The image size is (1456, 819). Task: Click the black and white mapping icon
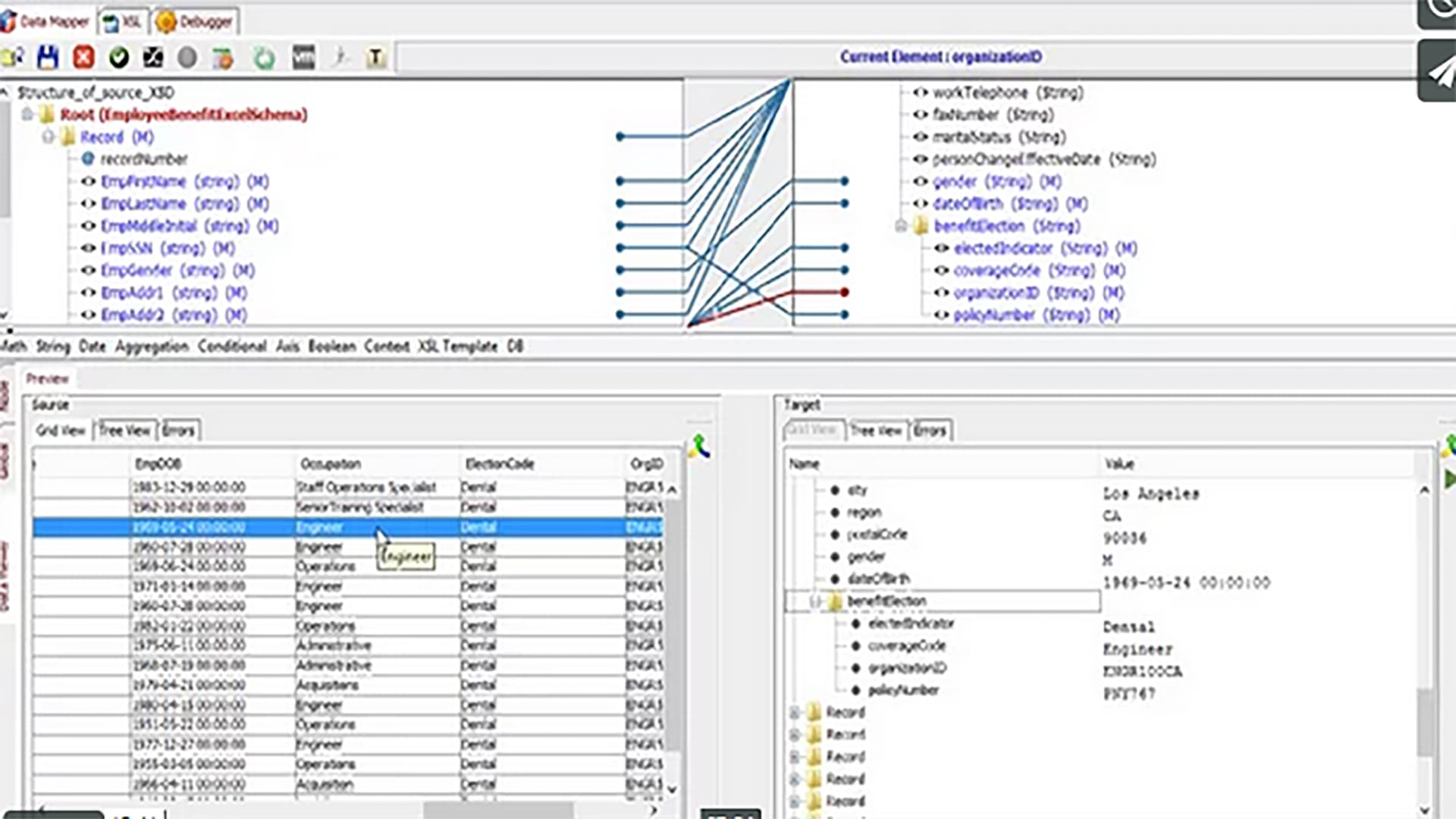(153, 57)
